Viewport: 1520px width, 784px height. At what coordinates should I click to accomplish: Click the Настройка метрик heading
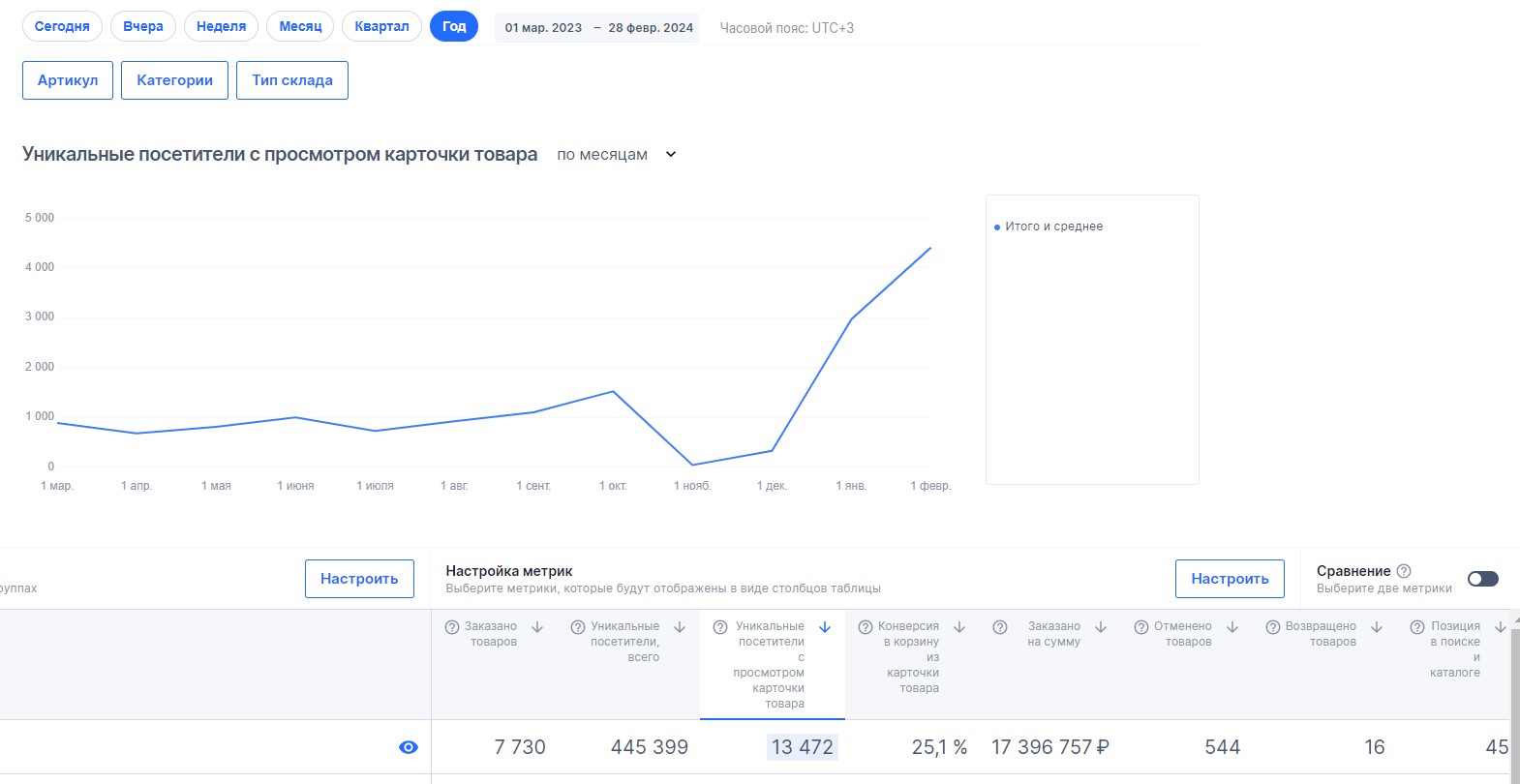[509, 571]
